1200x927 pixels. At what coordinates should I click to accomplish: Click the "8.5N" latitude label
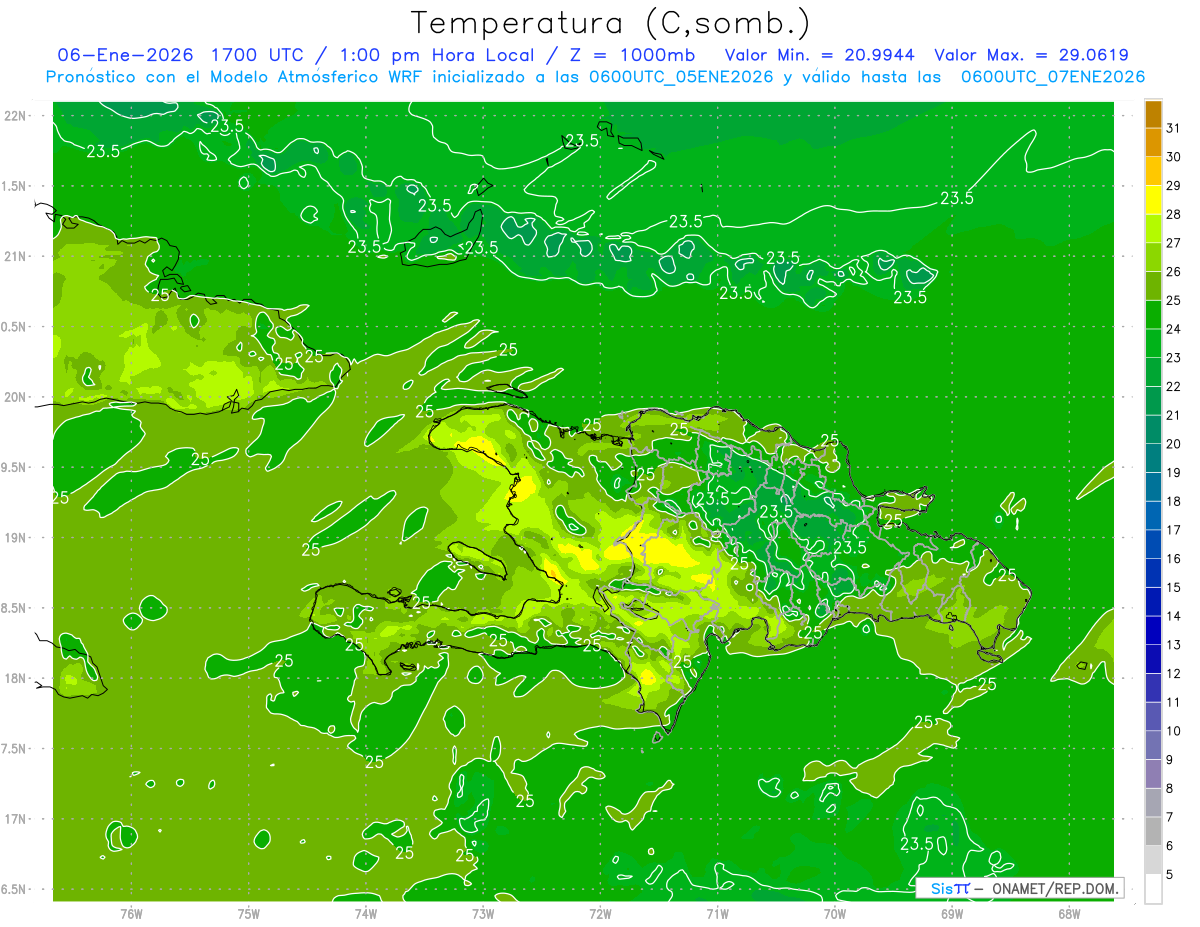tap(15, 608)
